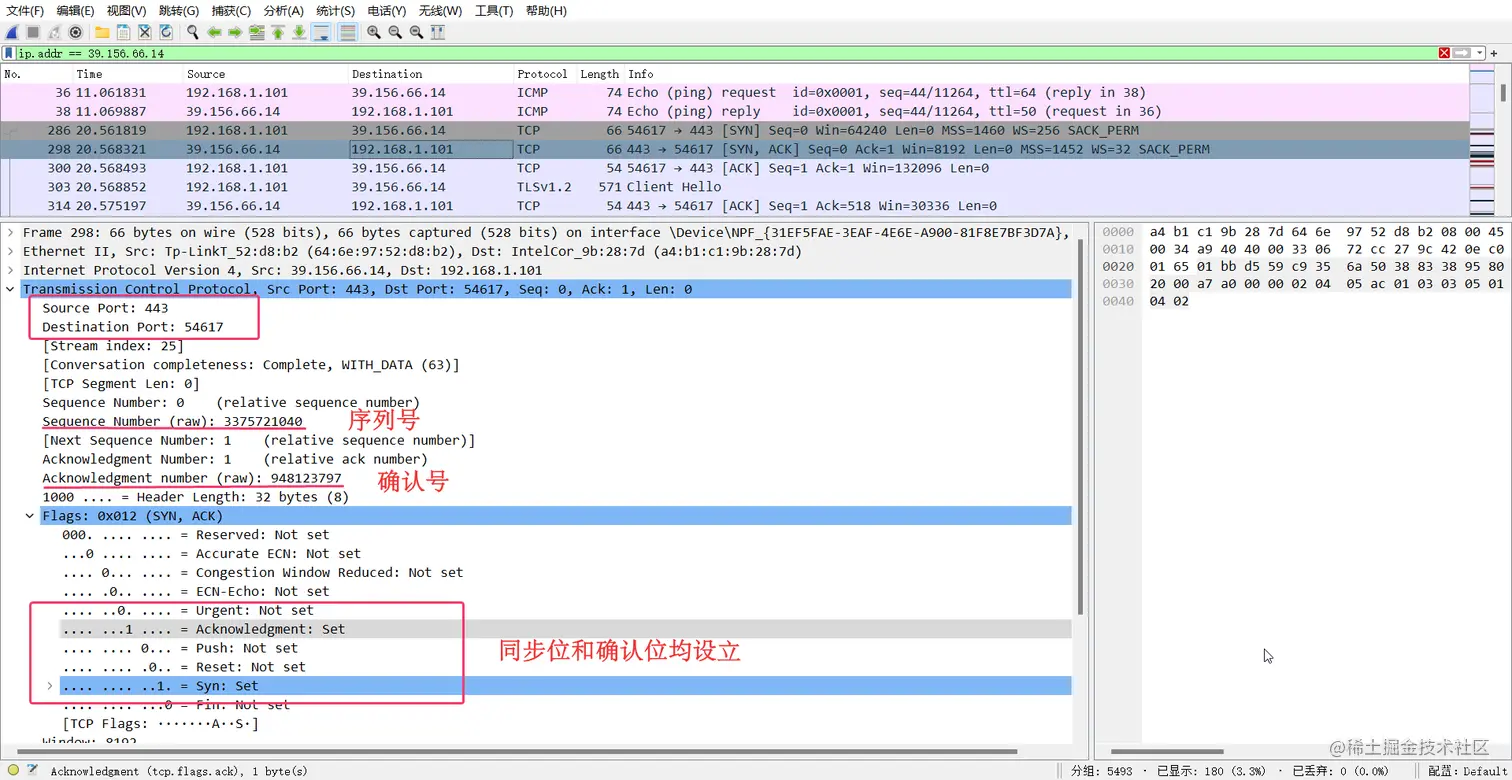Toggle auto-scroll during live capture

click(x=321, y=32)
